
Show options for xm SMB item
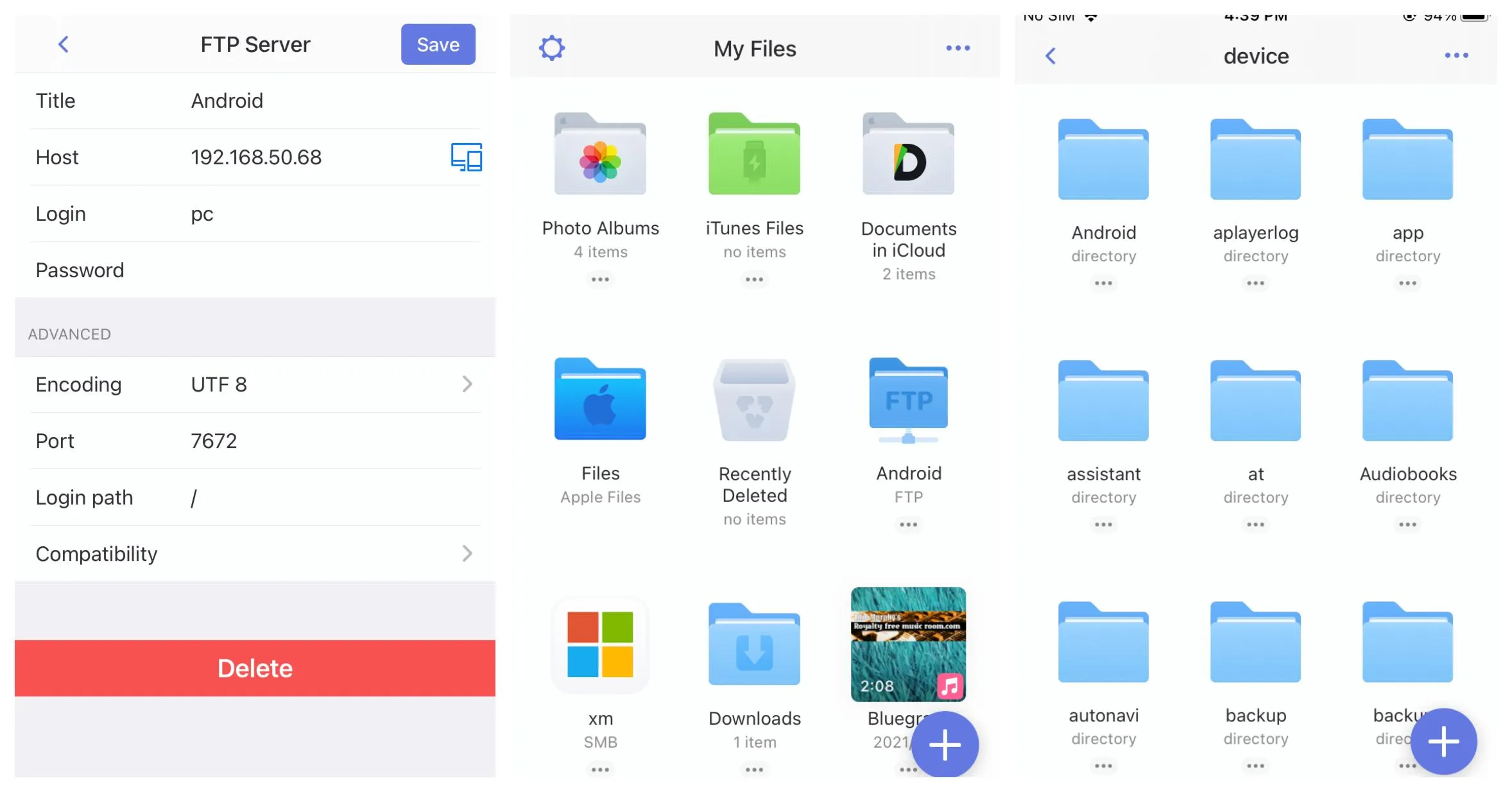(x=600, y=770)
